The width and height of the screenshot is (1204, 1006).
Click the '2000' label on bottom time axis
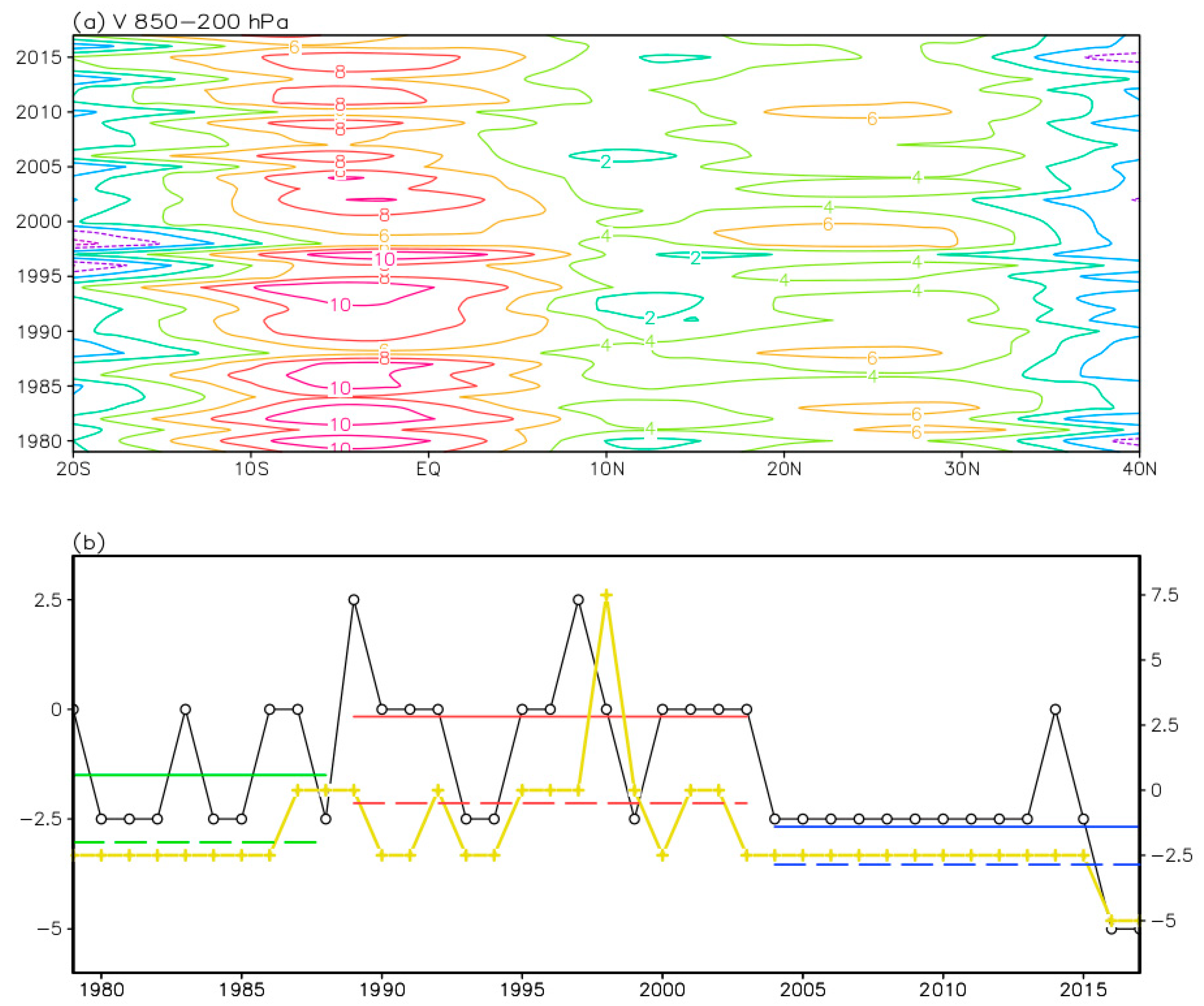coord(662,989)
